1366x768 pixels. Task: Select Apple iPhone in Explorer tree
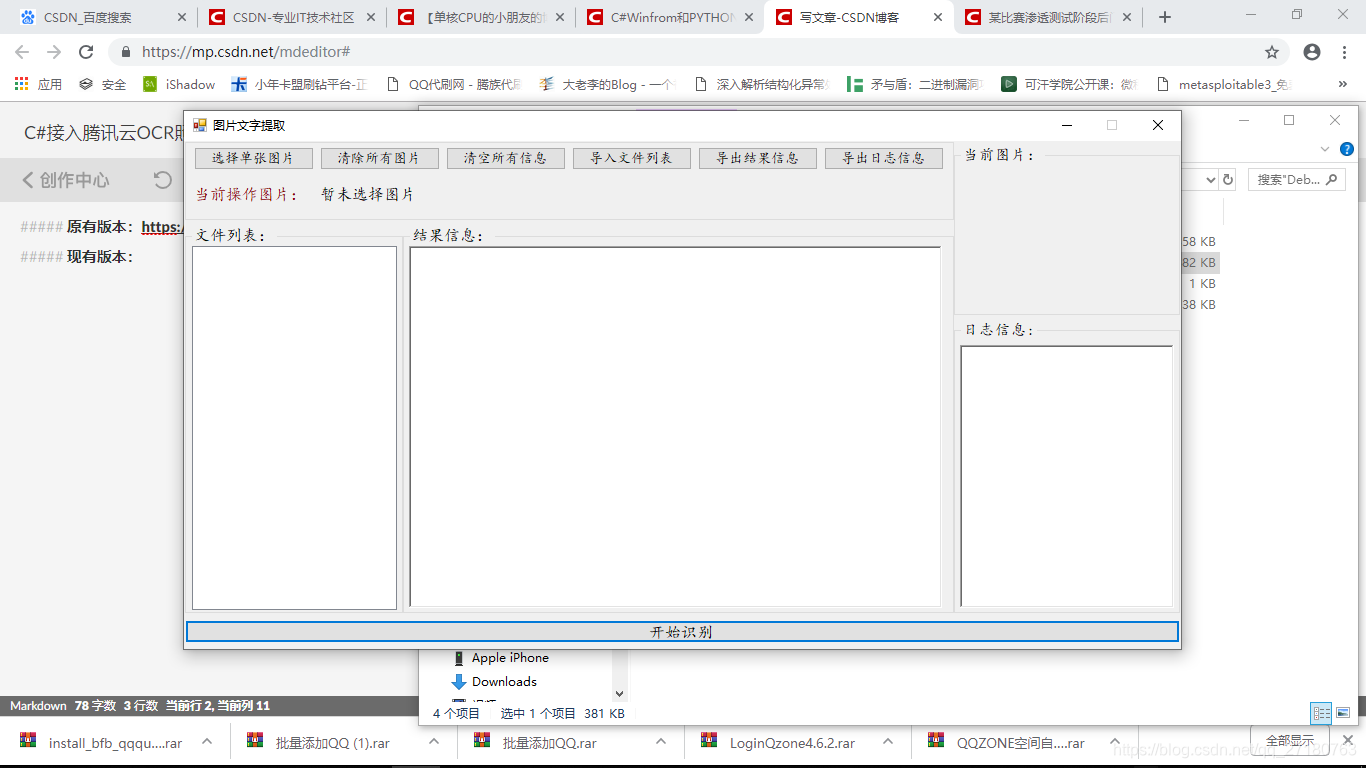coord(500,658)
